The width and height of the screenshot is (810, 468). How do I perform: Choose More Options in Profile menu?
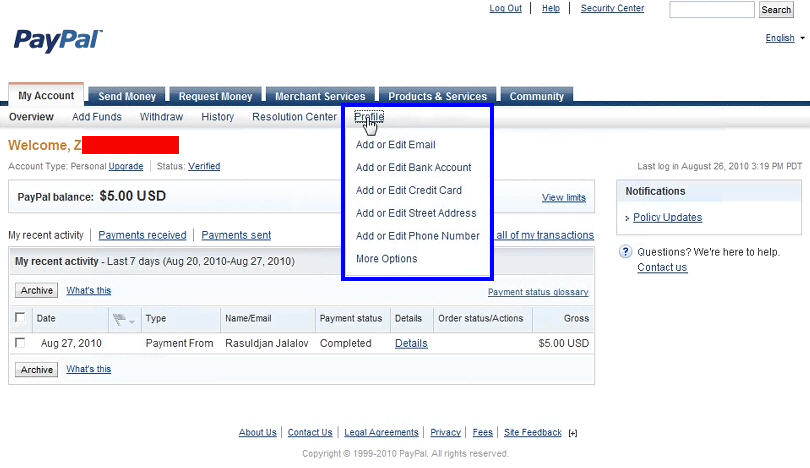[386, 258]
